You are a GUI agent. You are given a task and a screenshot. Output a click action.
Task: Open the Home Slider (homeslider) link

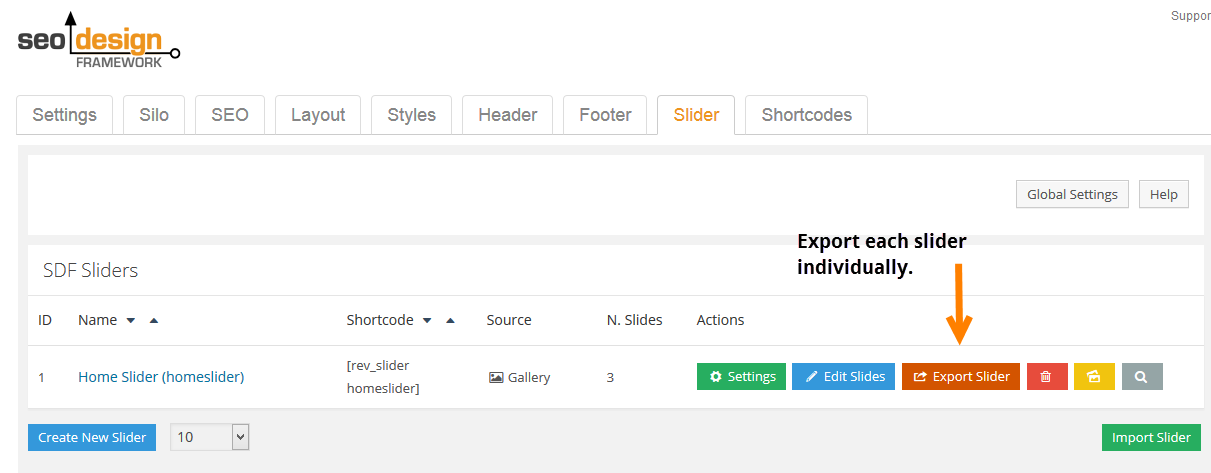(x=161, y=377)
